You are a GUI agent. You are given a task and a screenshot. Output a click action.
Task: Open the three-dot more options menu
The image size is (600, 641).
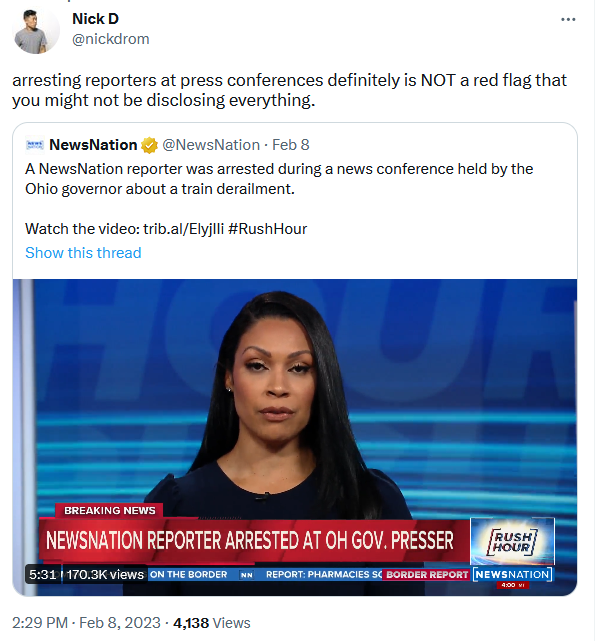(568, 20)
